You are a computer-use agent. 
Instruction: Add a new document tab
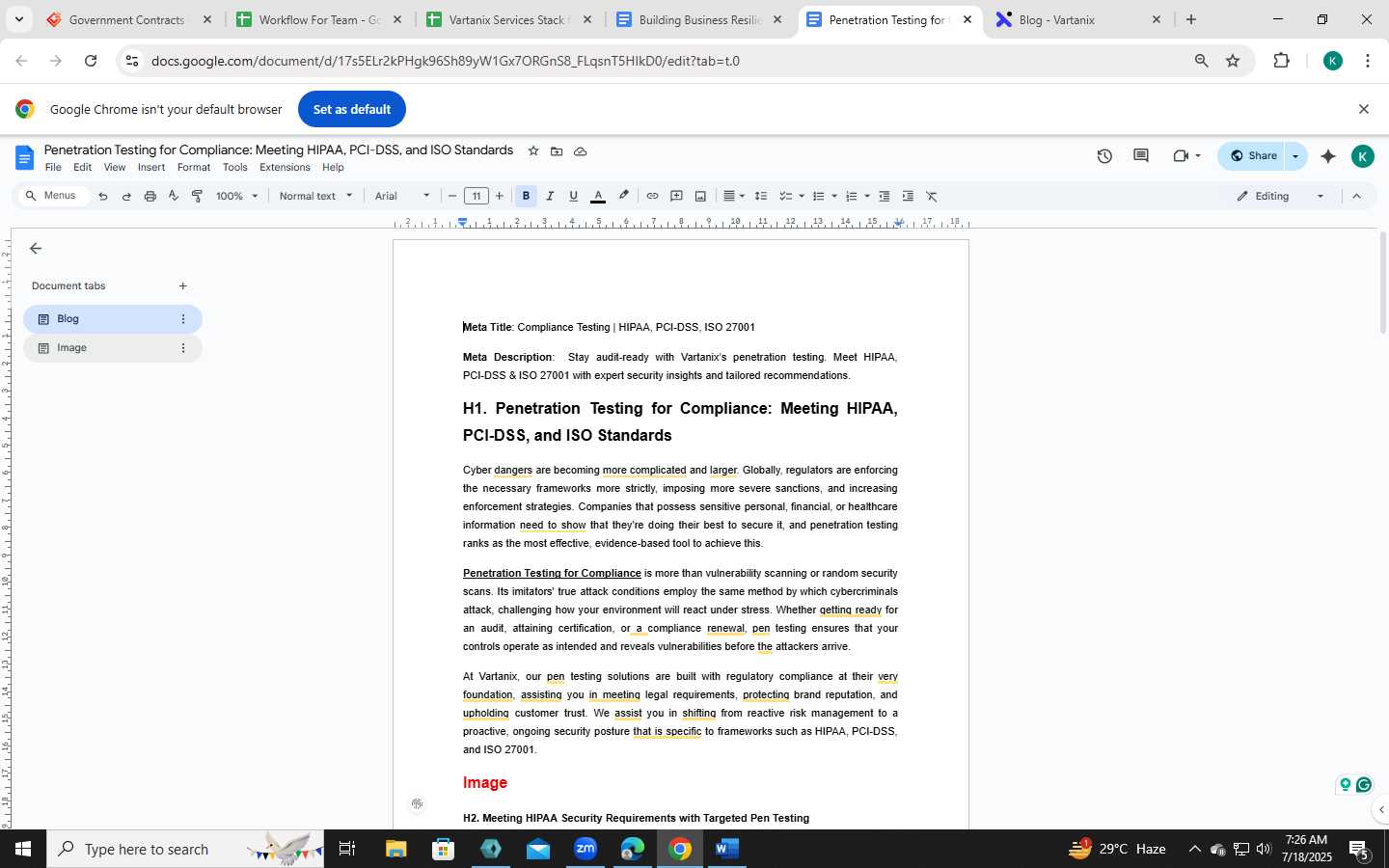pos(182,286)
